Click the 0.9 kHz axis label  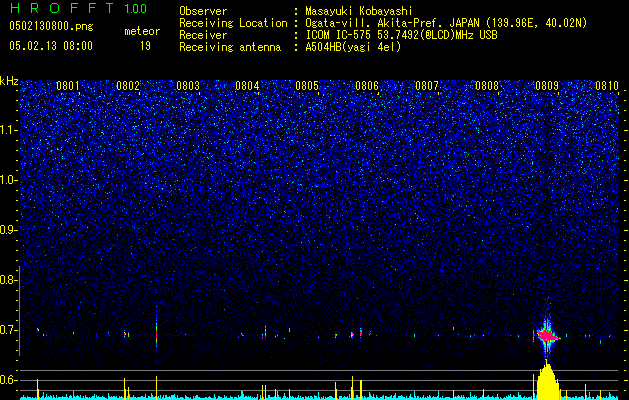point(8,230)
